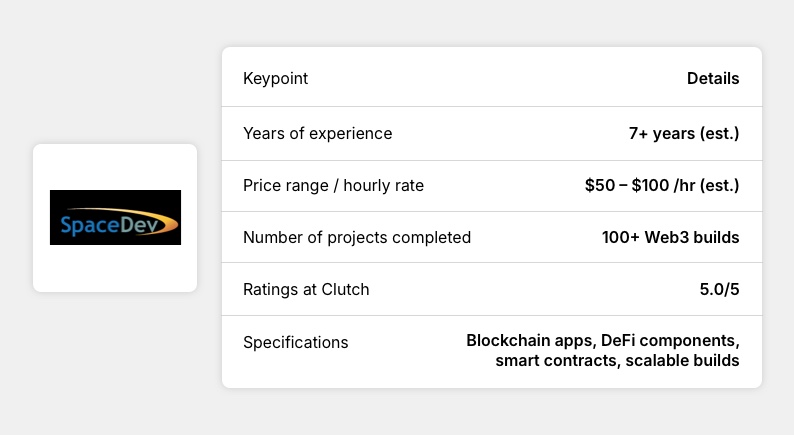The width and height of the screenshot is (794, 435).
Task: Select the "smart contracts" specification text
Action: click(x=555, y=360)
